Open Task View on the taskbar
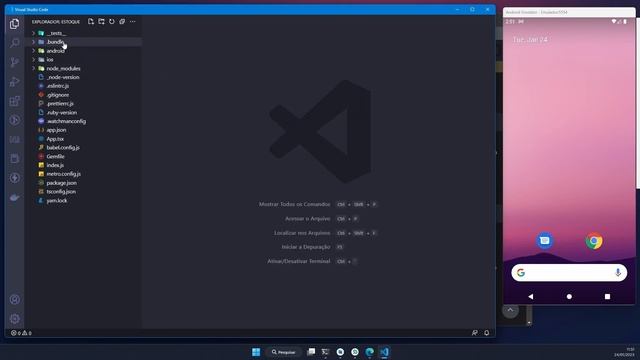This screenshot has width=640, height=360. 311,352
